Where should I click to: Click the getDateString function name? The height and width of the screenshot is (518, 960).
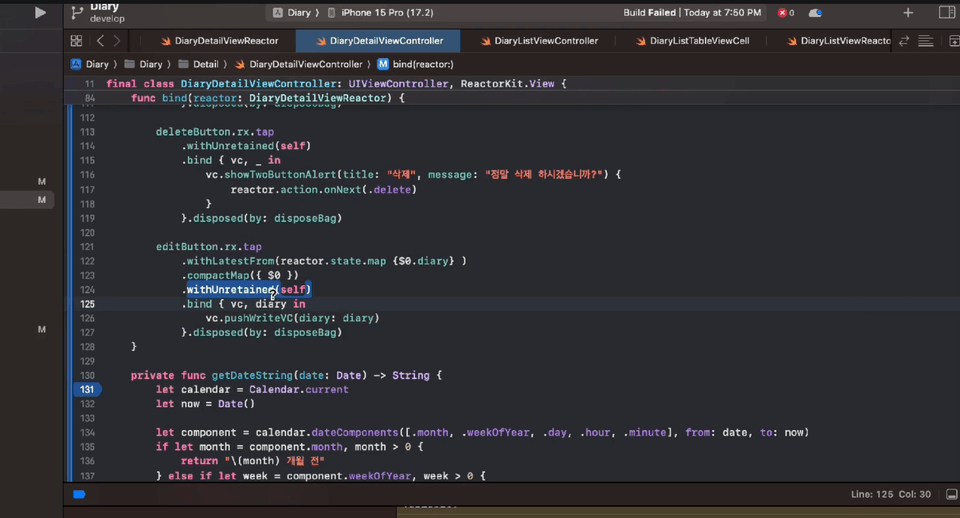[252, 375]
